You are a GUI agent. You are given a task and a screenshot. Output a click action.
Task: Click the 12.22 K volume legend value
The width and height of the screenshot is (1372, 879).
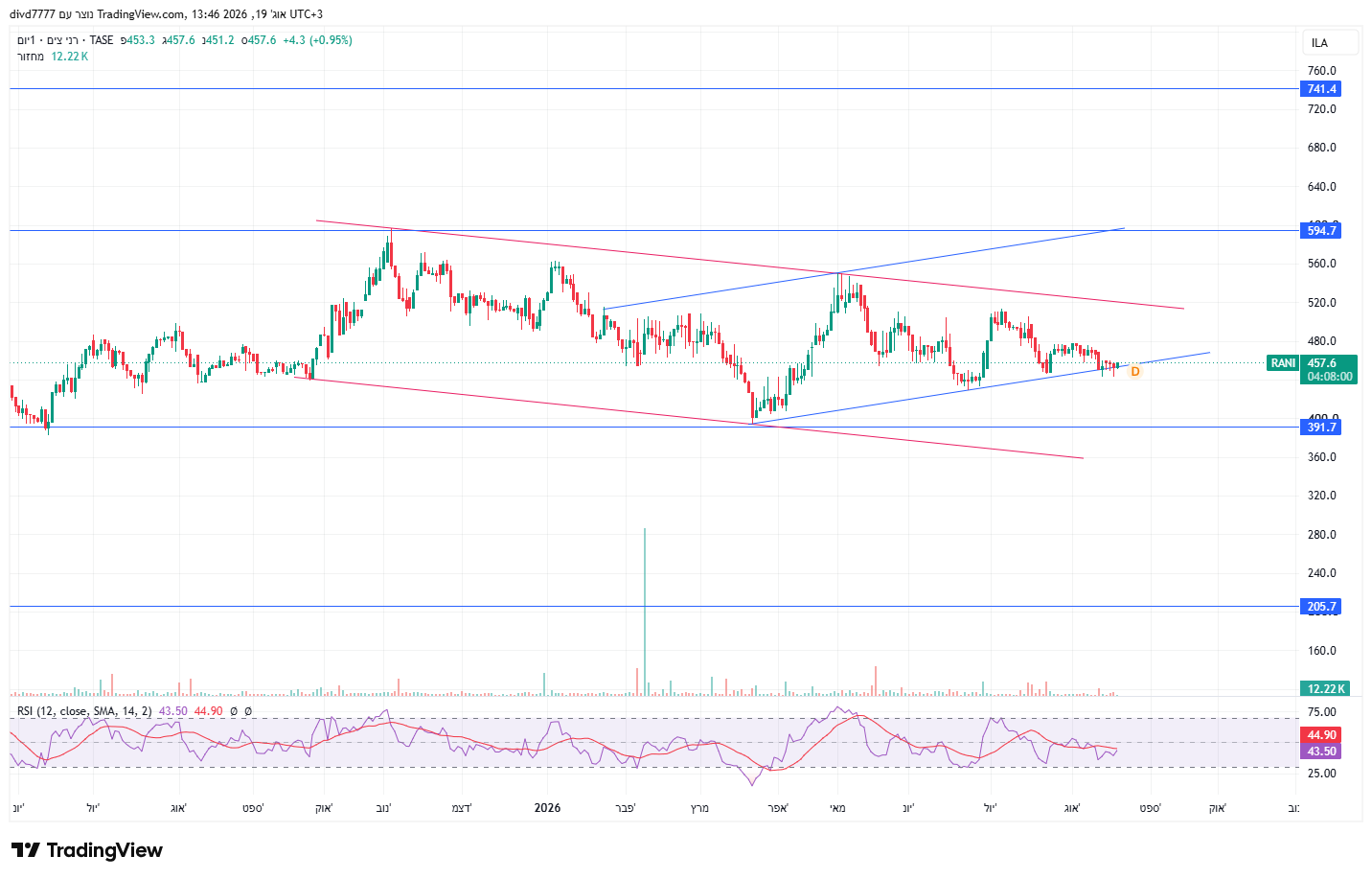(69, 57)
